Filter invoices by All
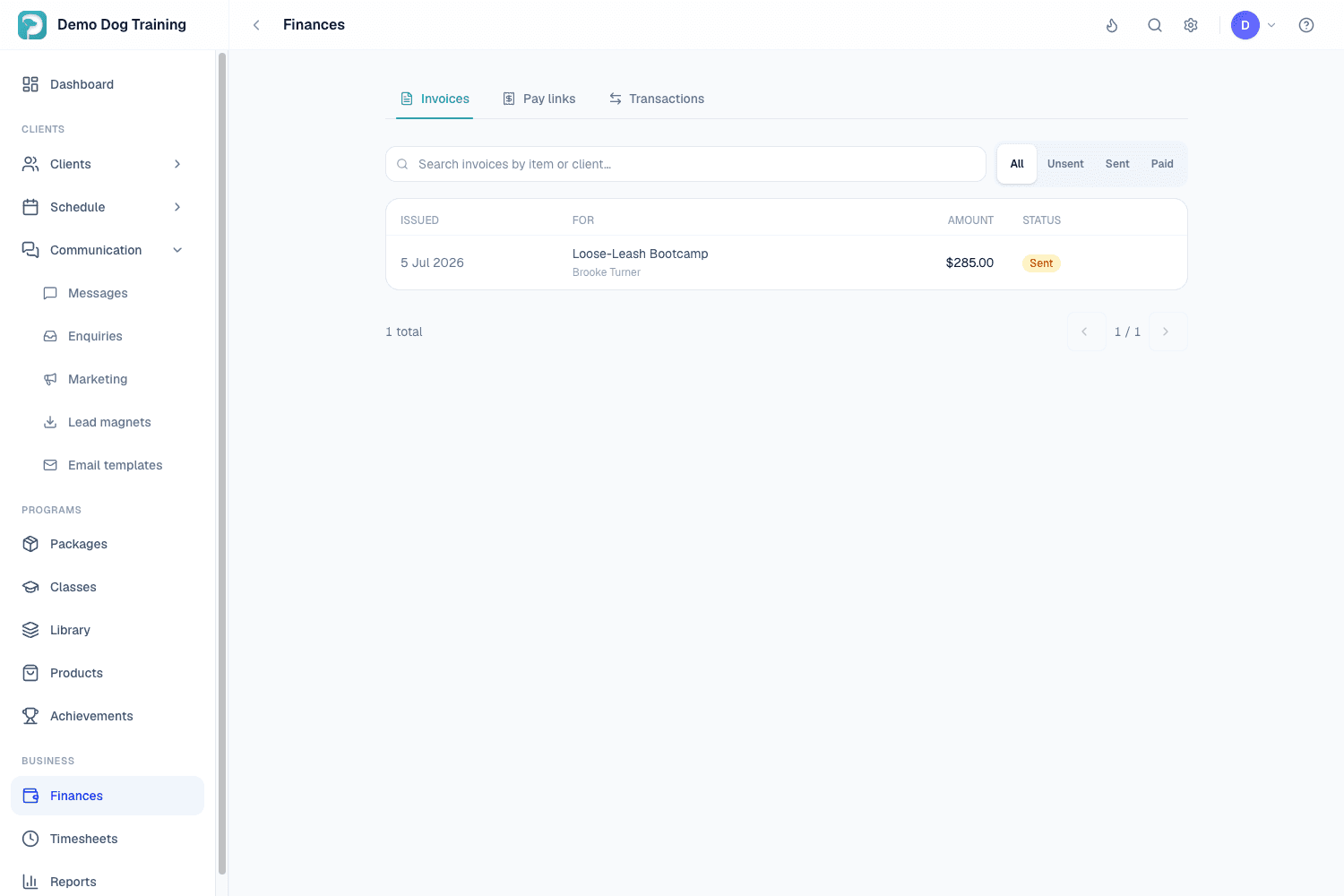This screenshot has height=896, width=1344. coord(1017,164)
